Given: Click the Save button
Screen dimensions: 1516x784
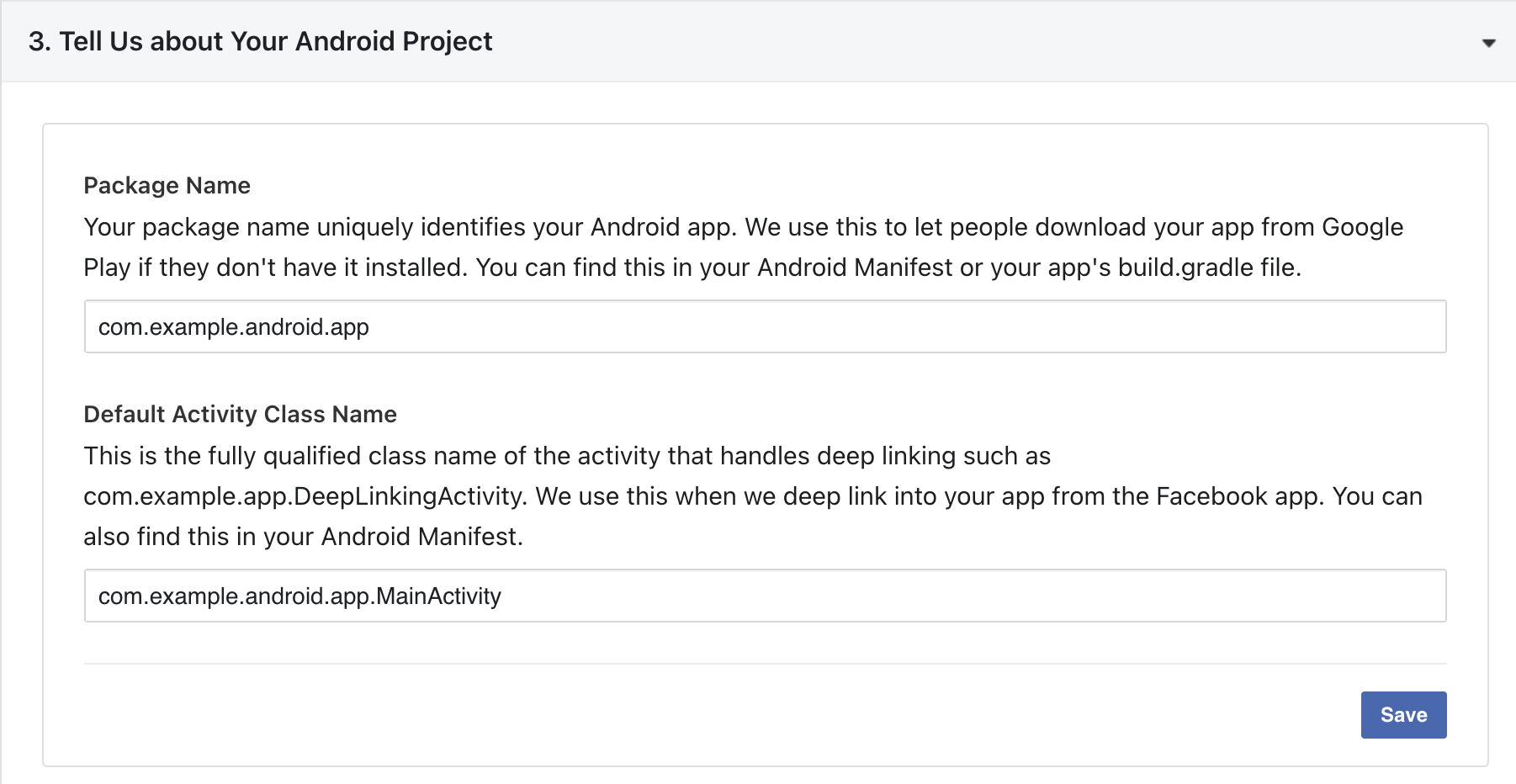Looking at the screenshot, I should click(1402, 714).
